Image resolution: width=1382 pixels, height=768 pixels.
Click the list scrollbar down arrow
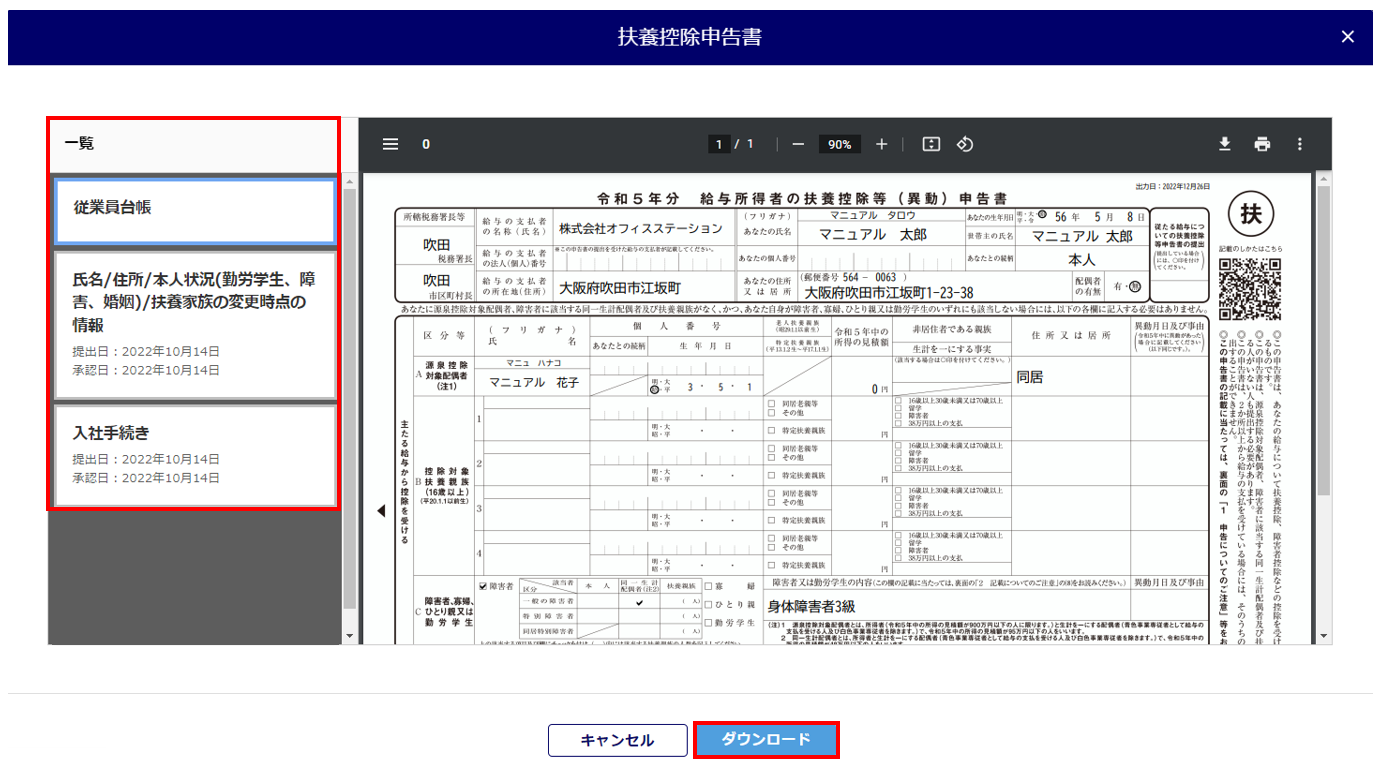coord(349,636)
